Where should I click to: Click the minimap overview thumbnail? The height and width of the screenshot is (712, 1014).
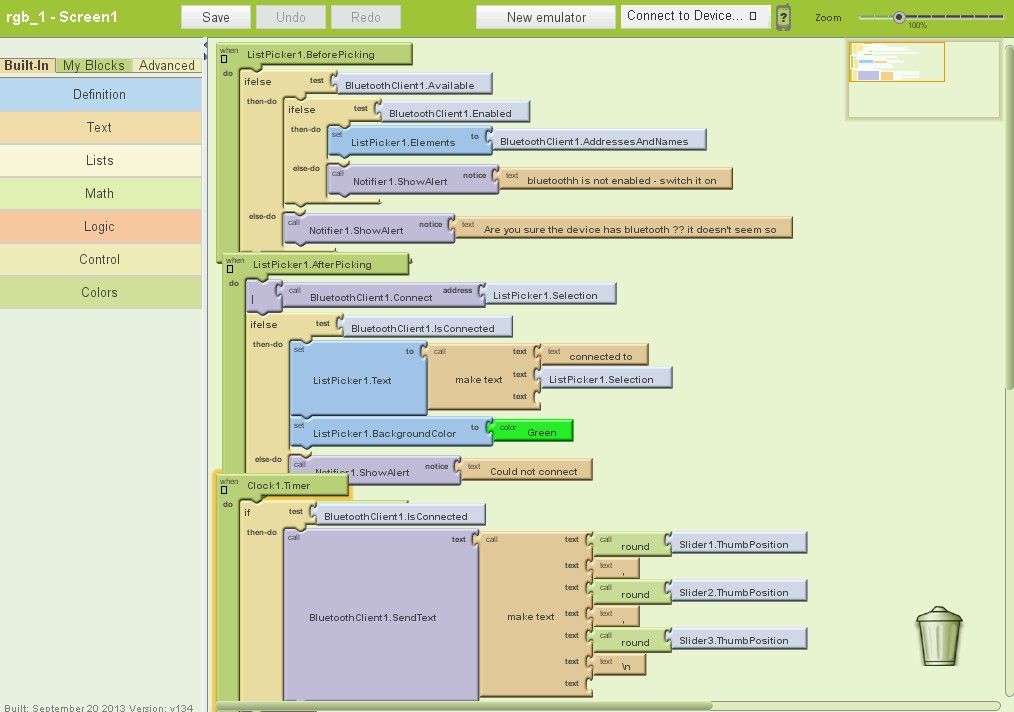pos(897,61)
